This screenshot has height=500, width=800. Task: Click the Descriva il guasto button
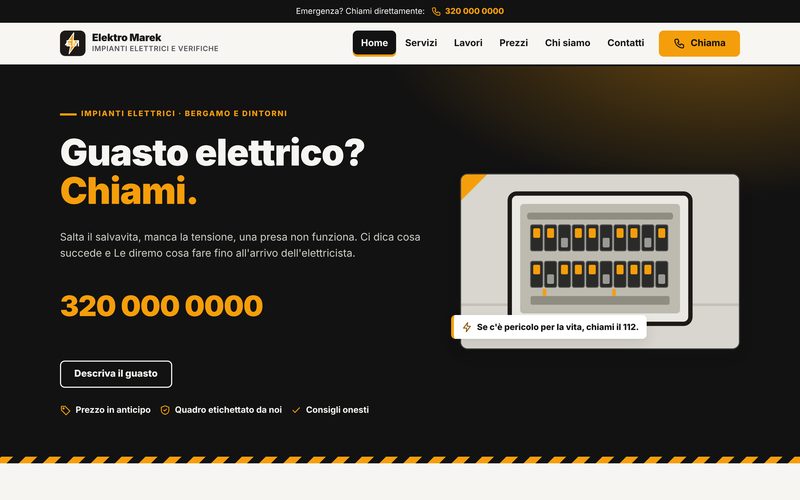(116, 374)
